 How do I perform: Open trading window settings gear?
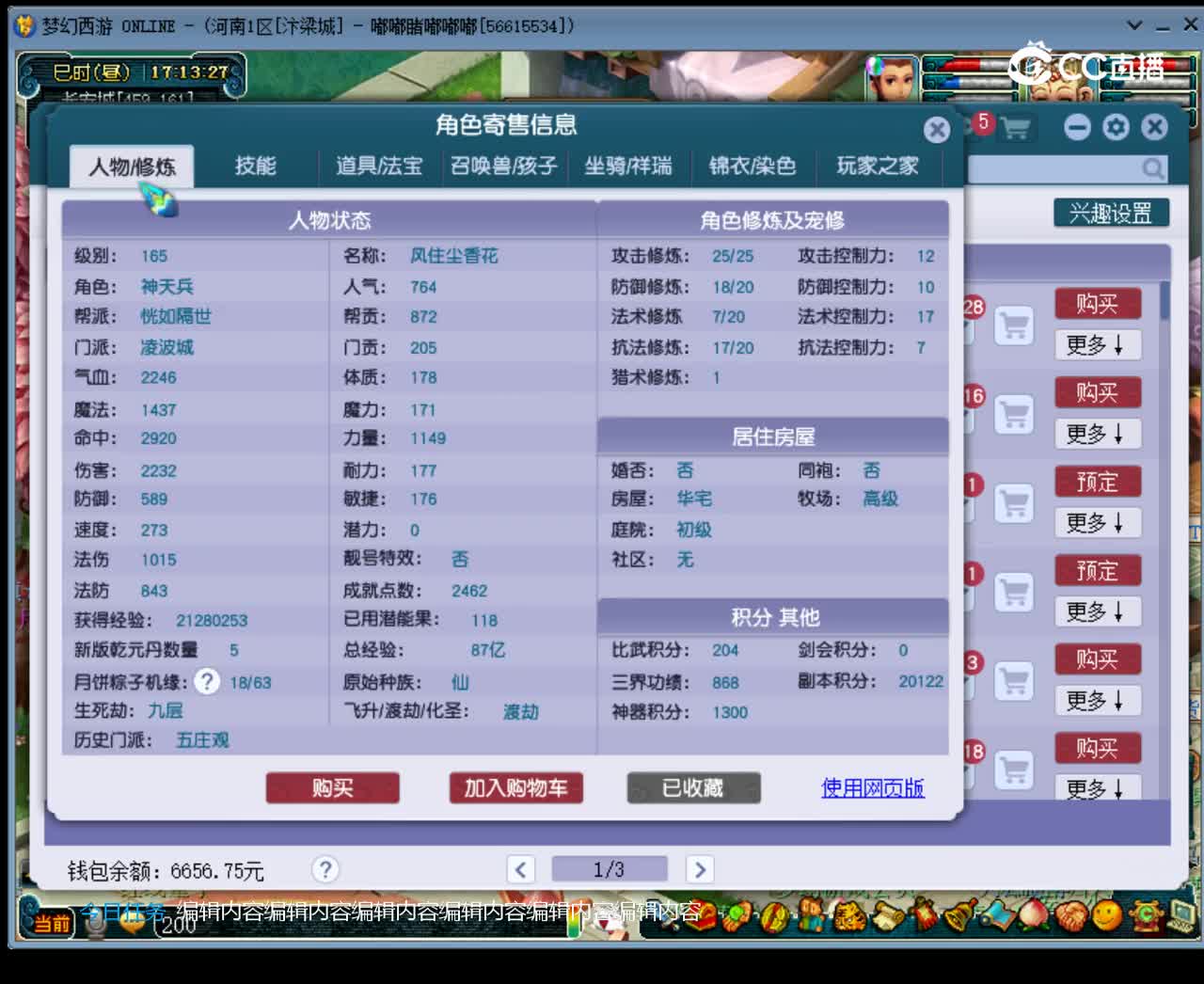[x=1116, y=128]
